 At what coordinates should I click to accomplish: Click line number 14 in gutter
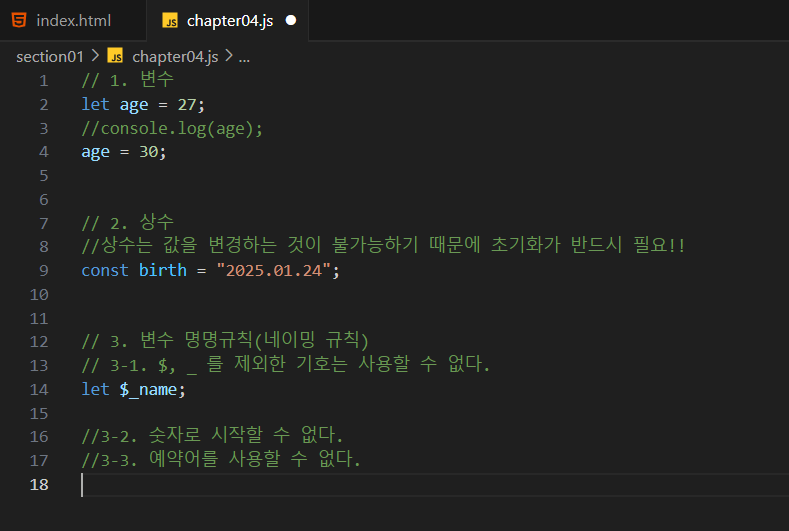click(39, 390)
